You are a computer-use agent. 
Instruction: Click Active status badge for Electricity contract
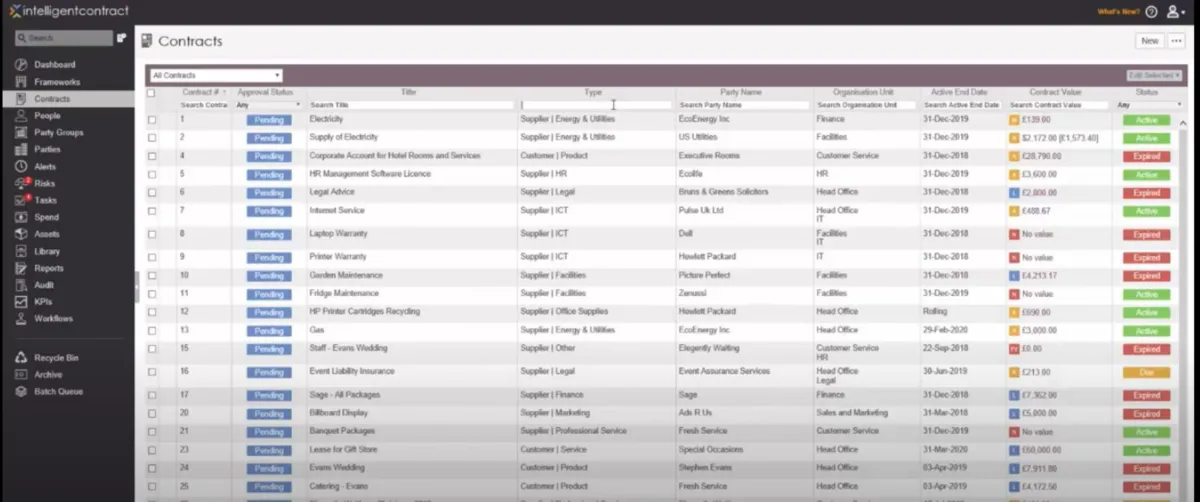pos(1146,120)
